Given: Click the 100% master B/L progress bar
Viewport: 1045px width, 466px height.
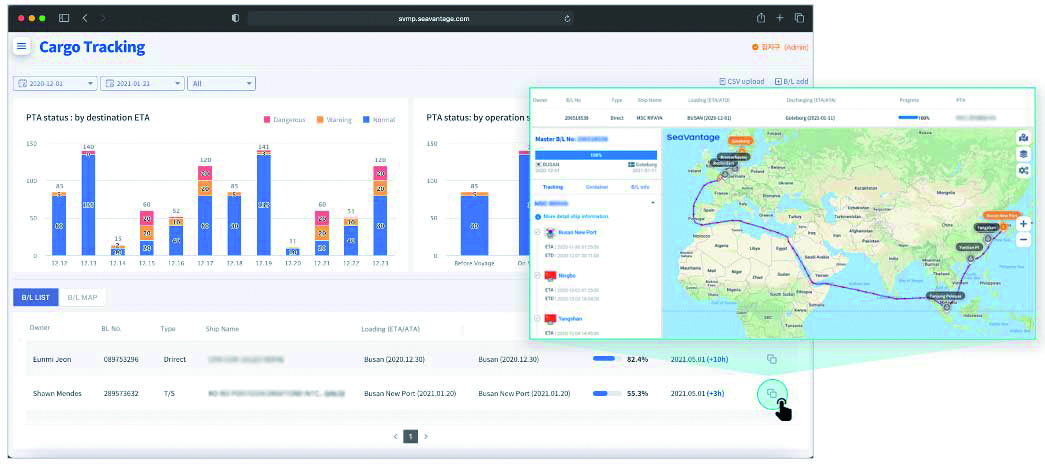Looking at the screenshot, I should pyautogui.click(x=596, y=155).
